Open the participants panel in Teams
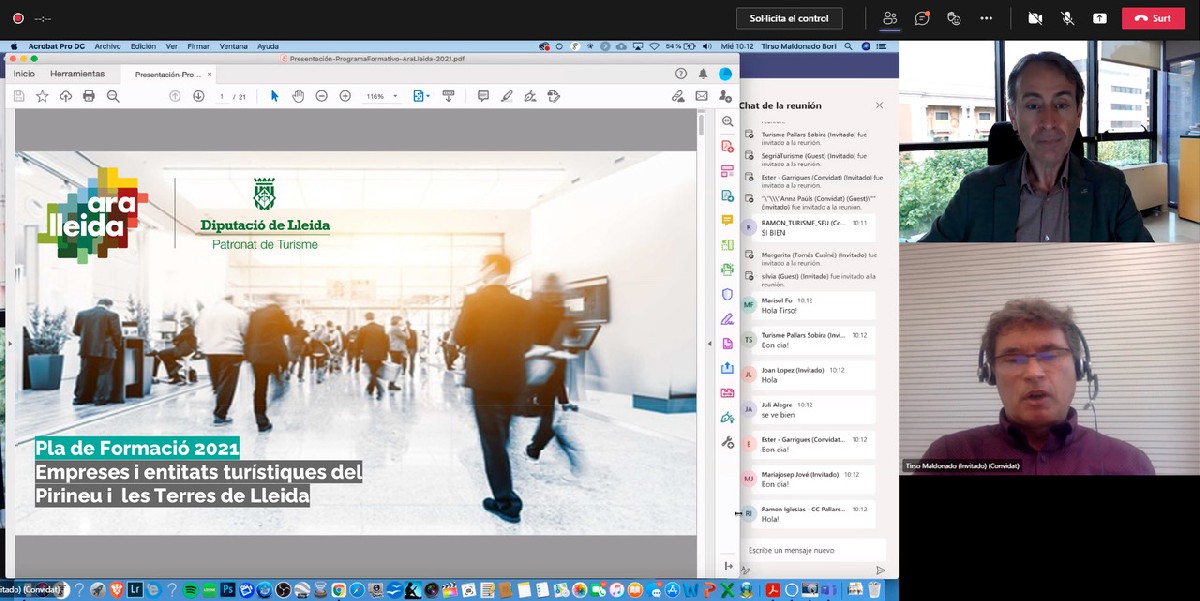This screenshot has width=1200, height=601. click(890, 18)
